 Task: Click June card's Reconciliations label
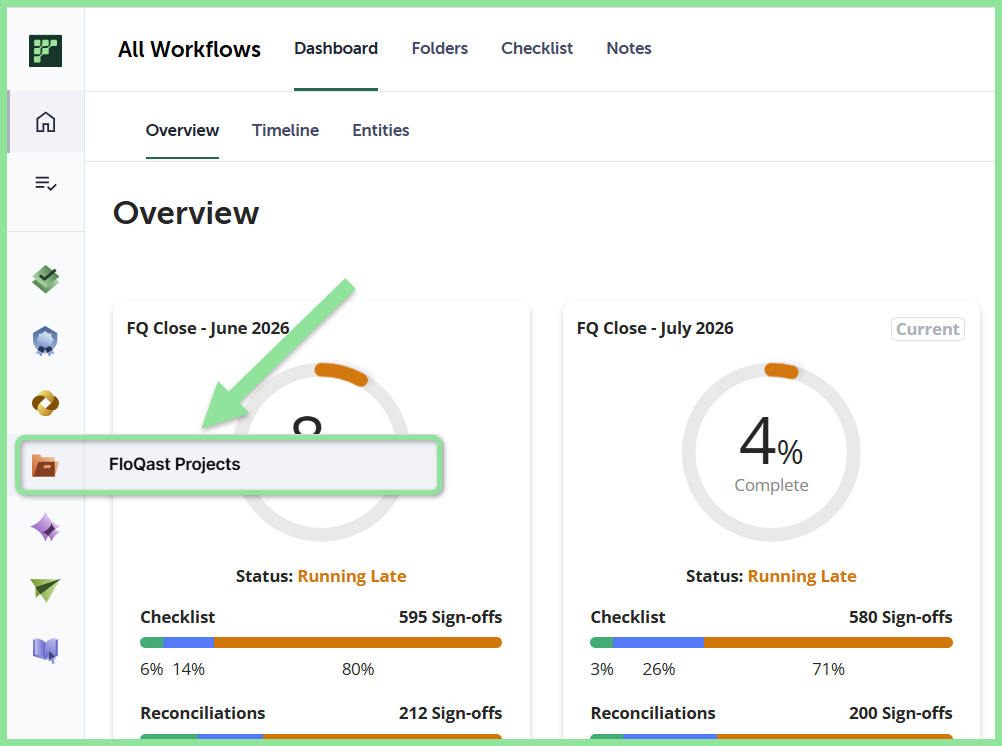203,713
